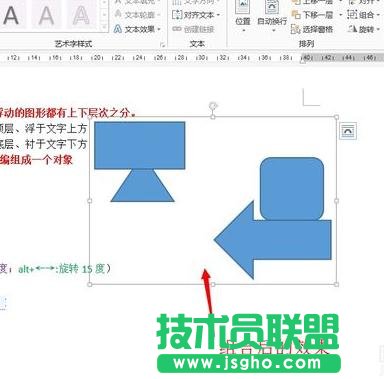This screenshot has width=384, height=379.
Task: Open the 位置 position dropdown
Action: [243, 16]
